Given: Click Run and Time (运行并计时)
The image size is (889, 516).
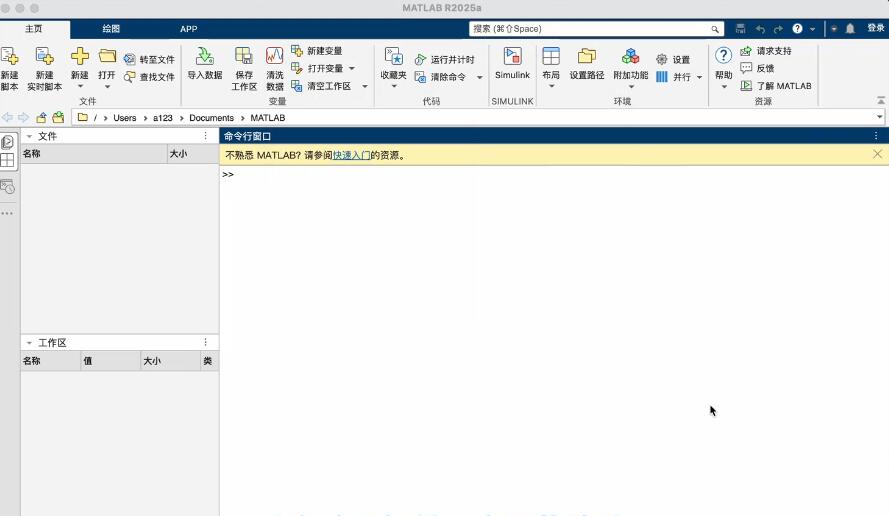Looking at the screenshot, I should [x=444, y=60].
